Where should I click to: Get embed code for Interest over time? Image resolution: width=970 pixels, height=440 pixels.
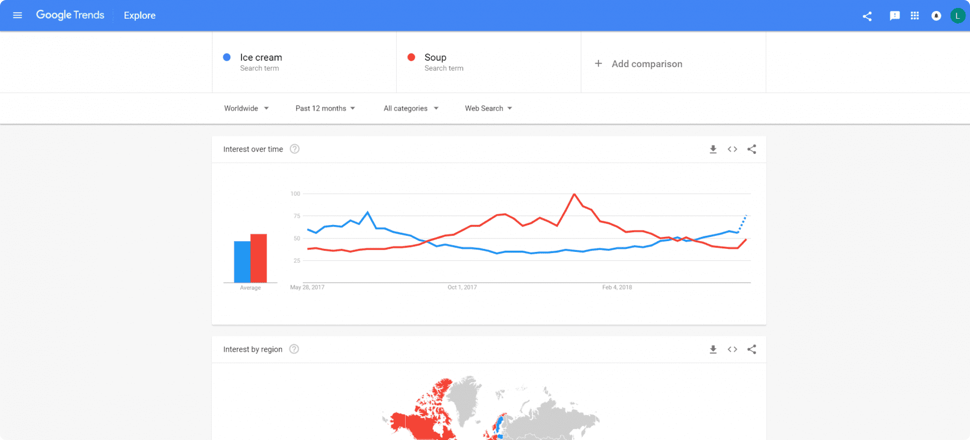tap(732, 149)
